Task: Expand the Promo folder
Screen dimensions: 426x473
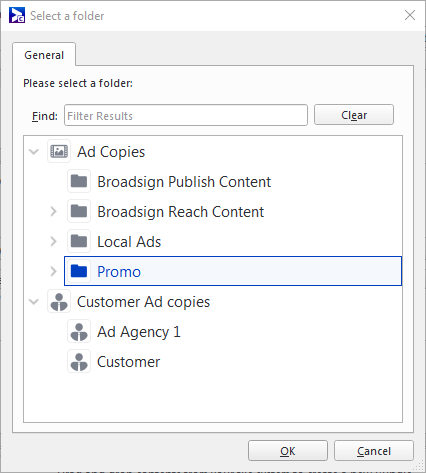Action: (53, 271)
